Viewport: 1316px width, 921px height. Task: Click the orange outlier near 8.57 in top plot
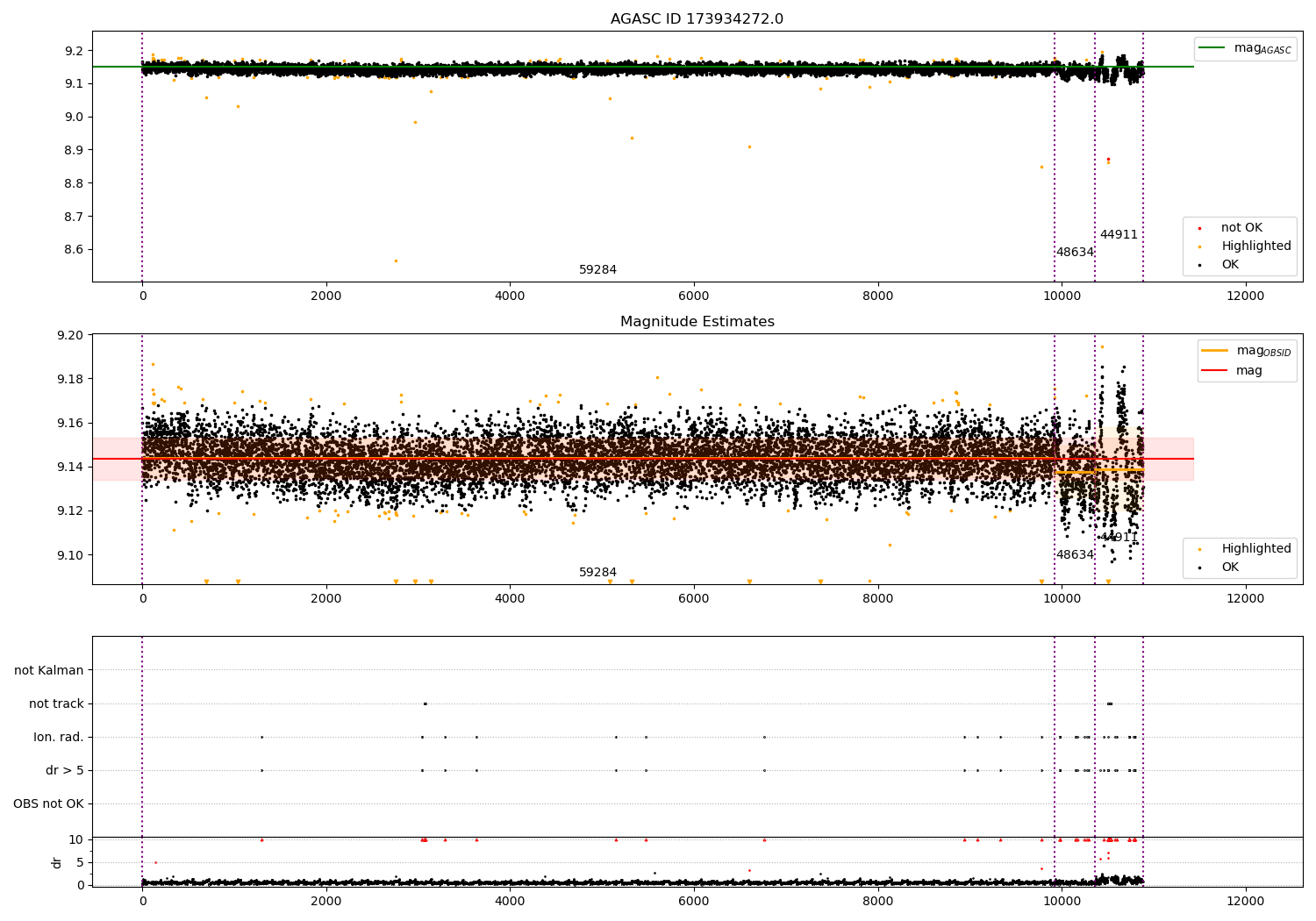396,261
